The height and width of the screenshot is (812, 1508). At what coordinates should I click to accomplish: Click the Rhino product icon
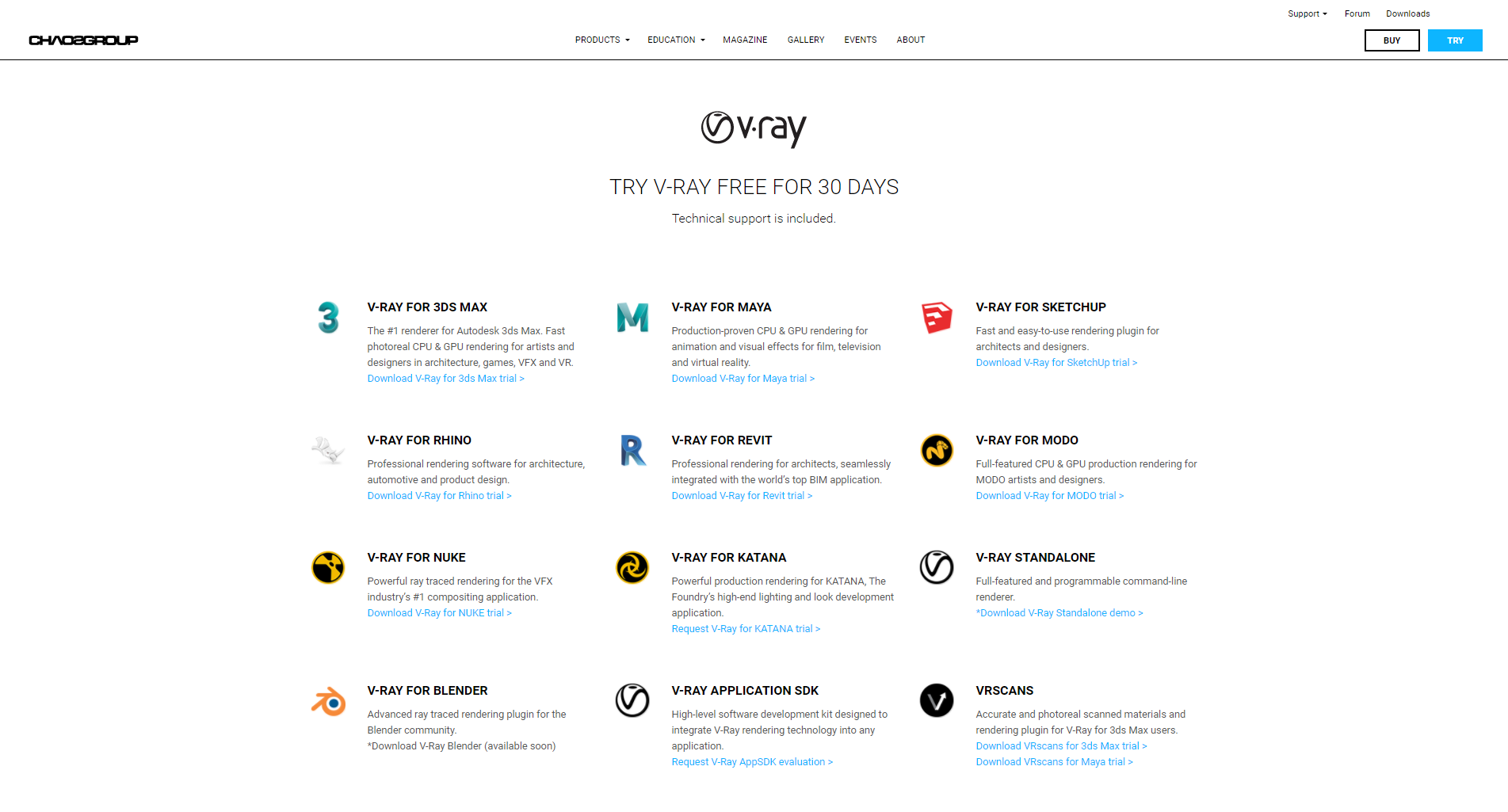pos(328,451)
